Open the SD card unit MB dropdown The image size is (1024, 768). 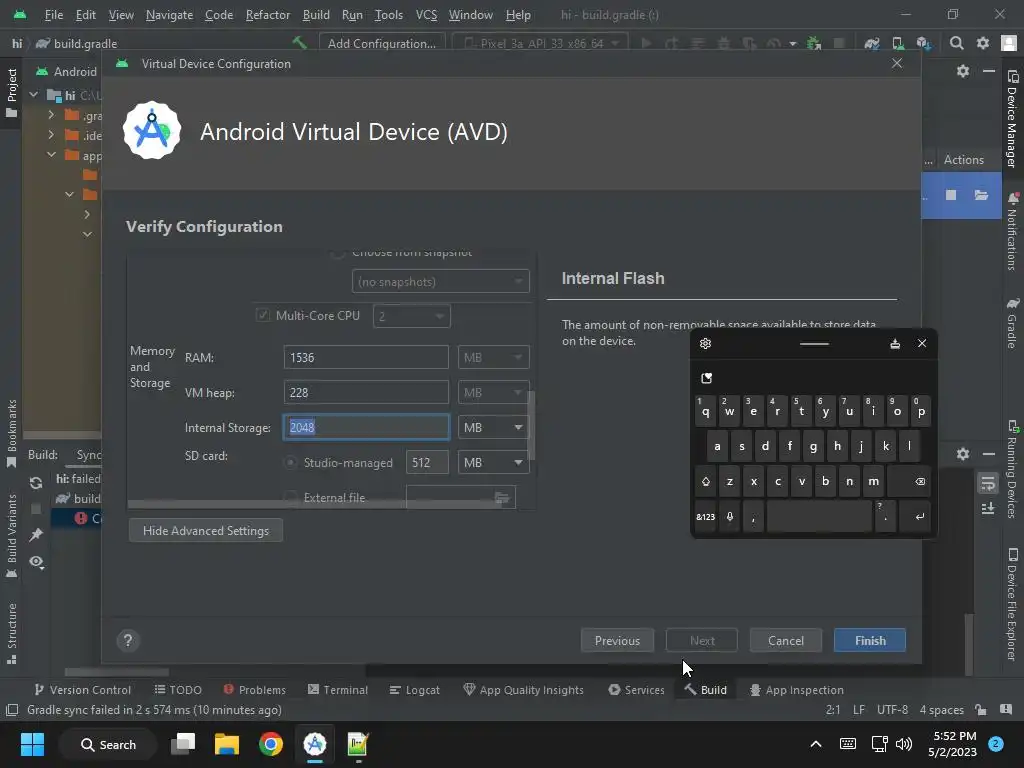[x=493, y=462]
